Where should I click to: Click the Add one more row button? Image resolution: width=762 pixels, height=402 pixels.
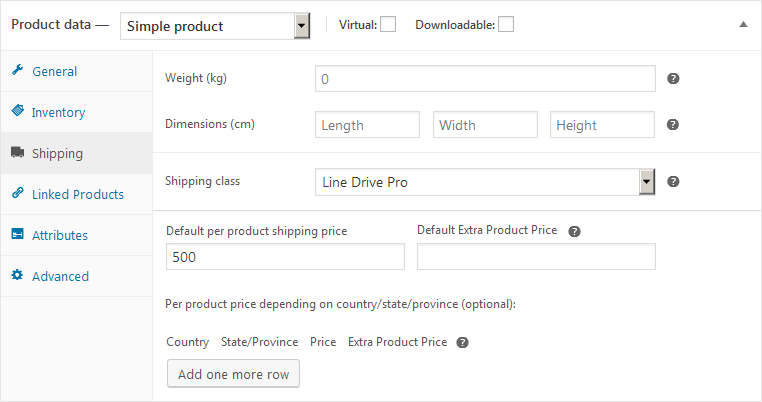click(x=233, y=374)
